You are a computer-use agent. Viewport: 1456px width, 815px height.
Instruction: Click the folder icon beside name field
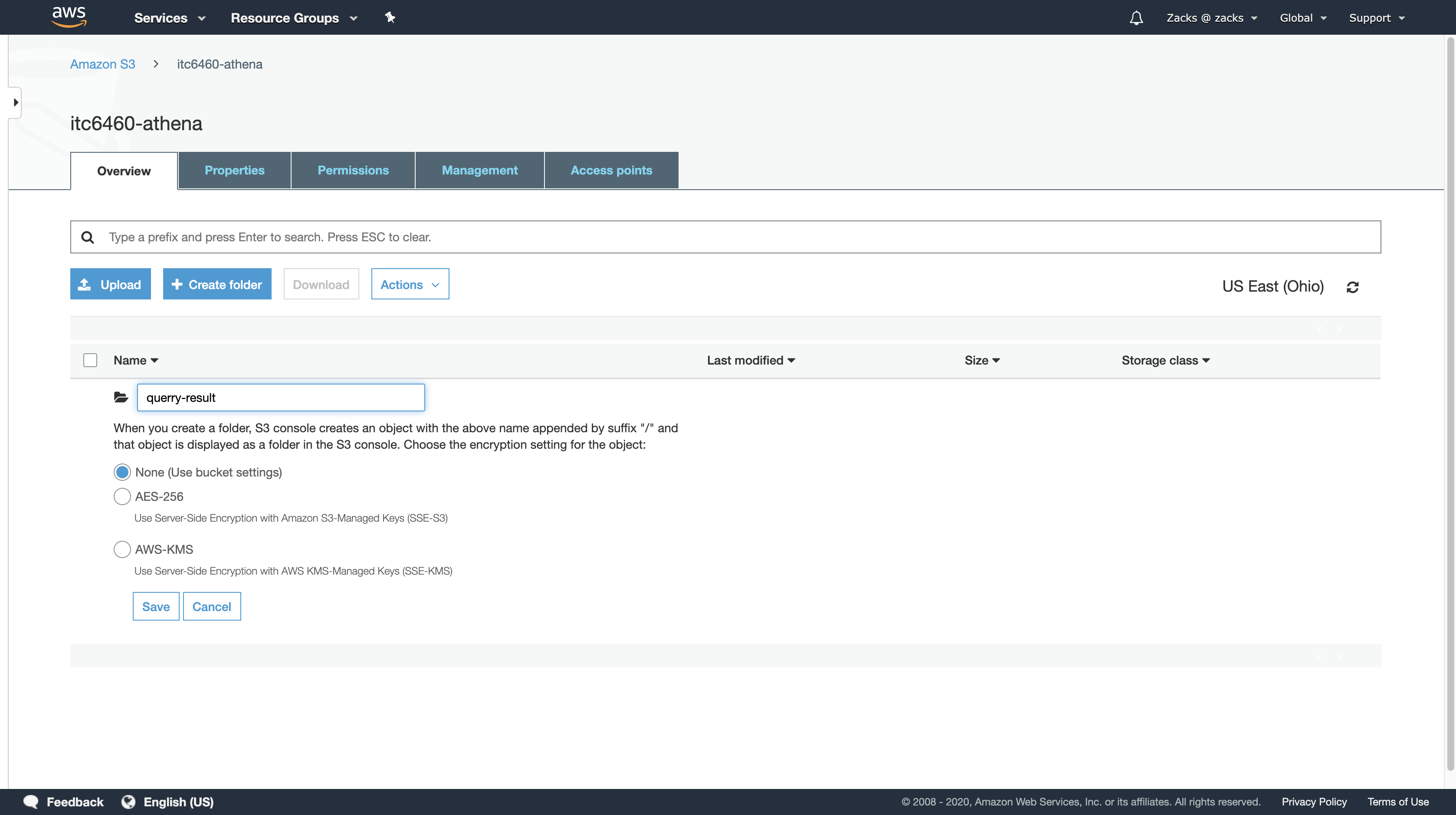tap(121, 398)
